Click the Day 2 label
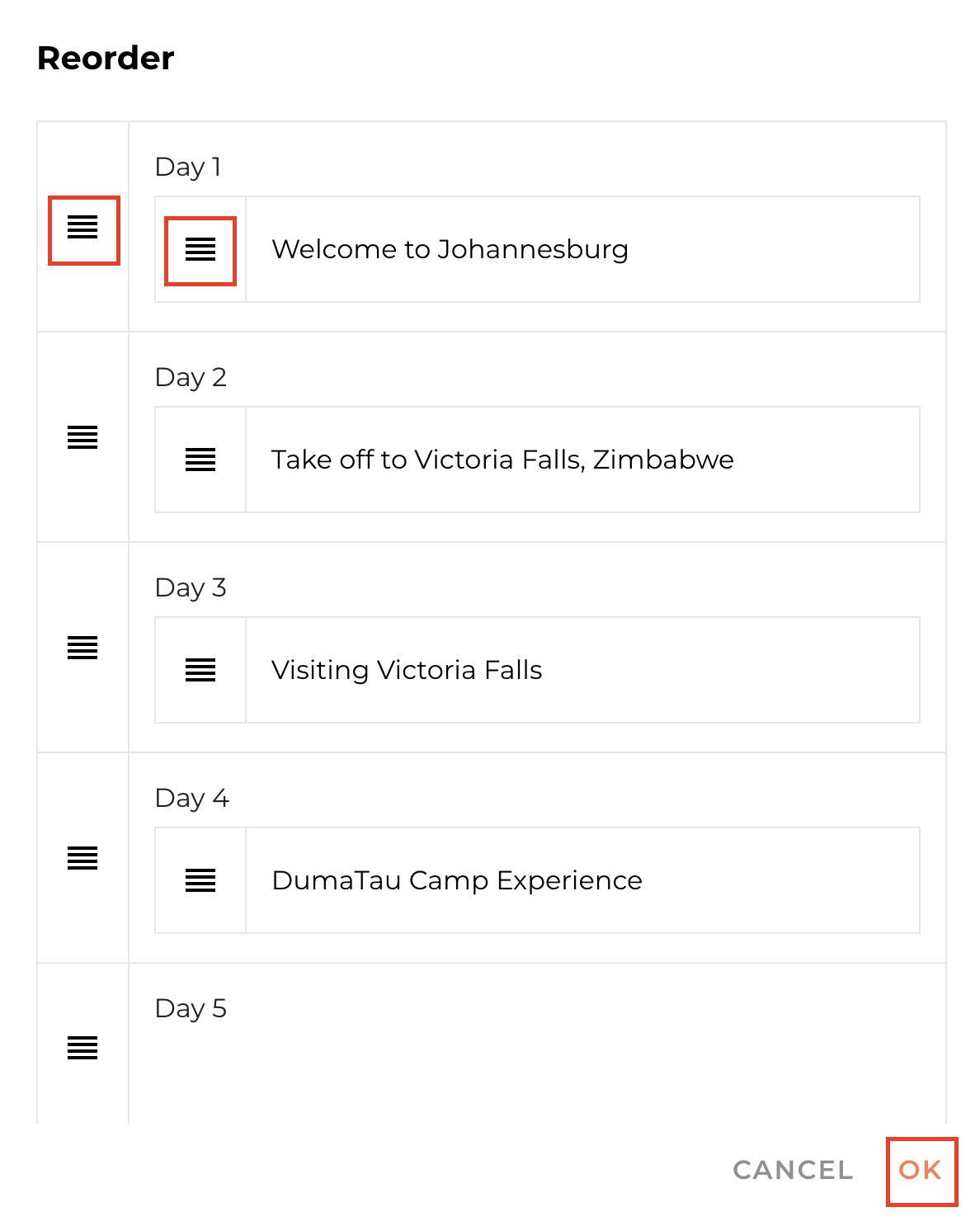 (191, 377)
